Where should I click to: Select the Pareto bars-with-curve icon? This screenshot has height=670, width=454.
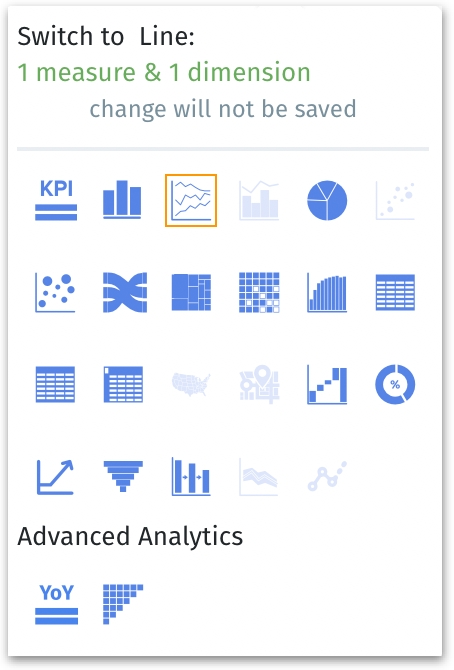point(327,293)
